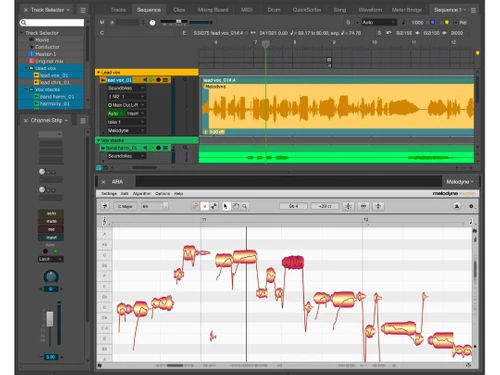Click the yellow marker icon in the toolbar
Viewport: 500px width, 375px height.
coord(447,22)
